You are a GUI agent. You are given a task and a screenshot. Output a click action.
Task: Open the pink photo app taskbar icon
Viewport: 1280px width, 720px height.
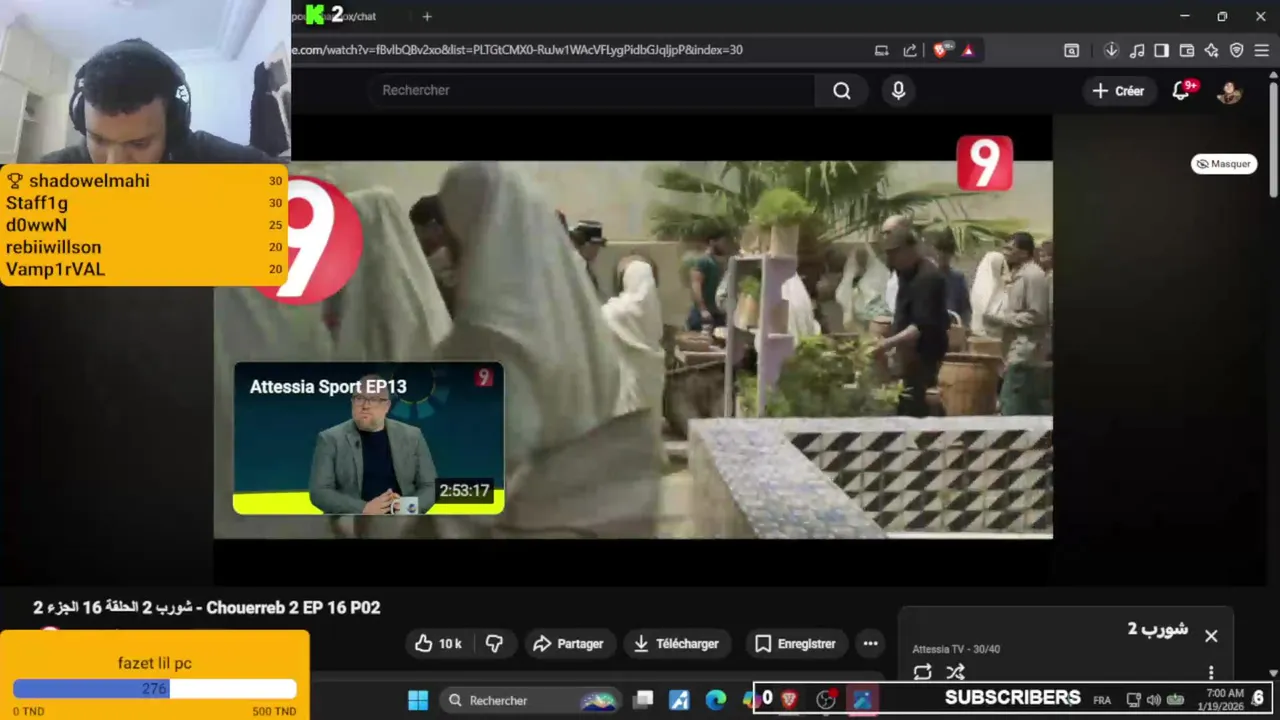pyautogui.click(x=861, y=700)
